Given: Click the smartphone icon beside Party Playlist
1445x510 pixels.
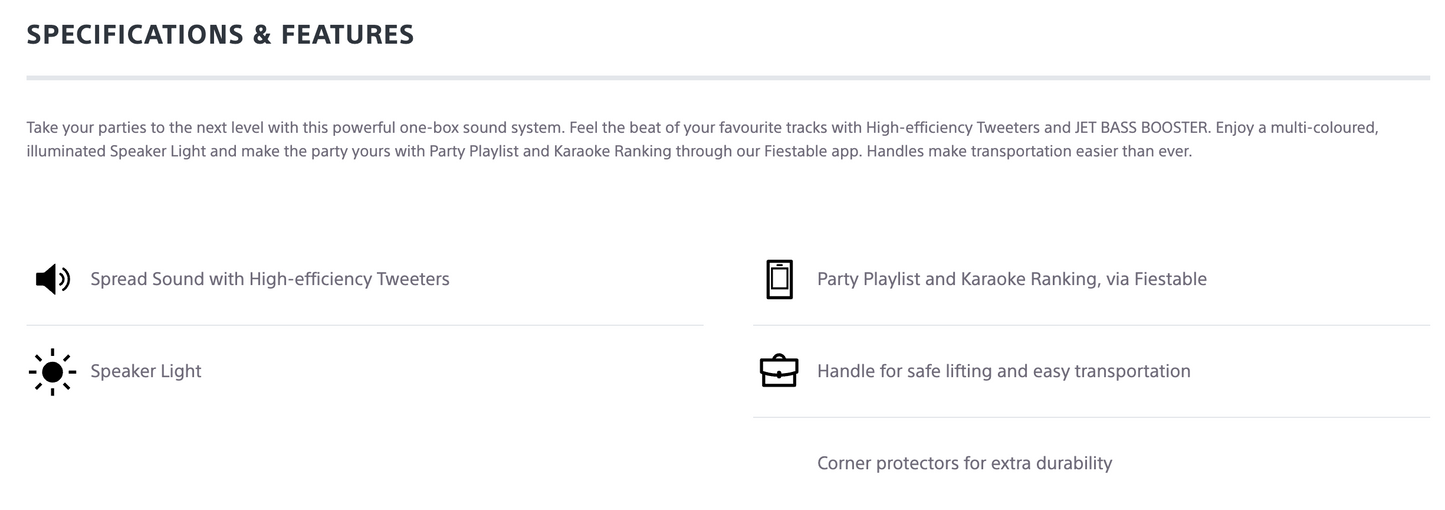Looking at the screenshot, I should point(779,279).
